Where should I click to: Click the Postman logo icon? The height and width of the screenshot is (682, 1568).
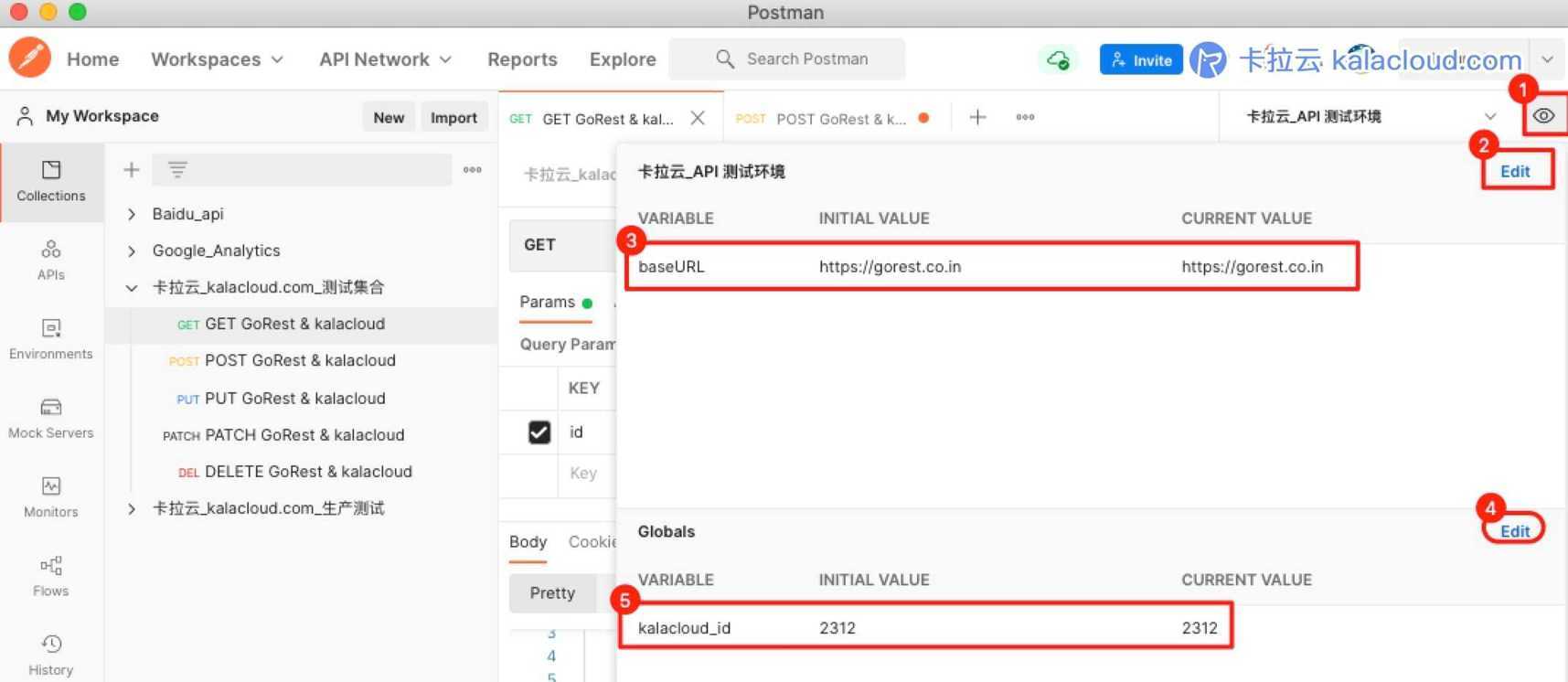point(30,58)
